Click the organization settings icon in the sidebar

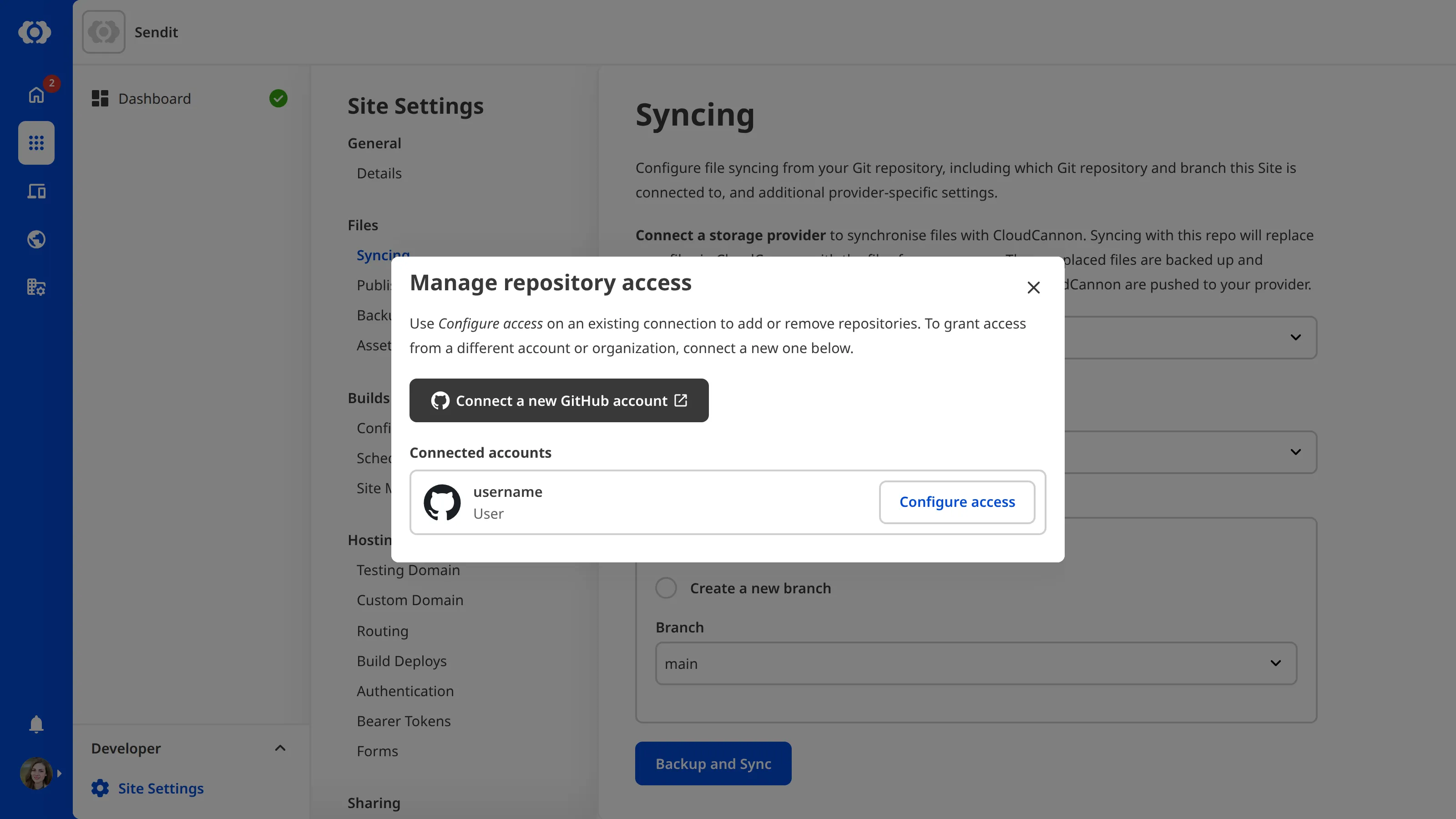(35, 287)
